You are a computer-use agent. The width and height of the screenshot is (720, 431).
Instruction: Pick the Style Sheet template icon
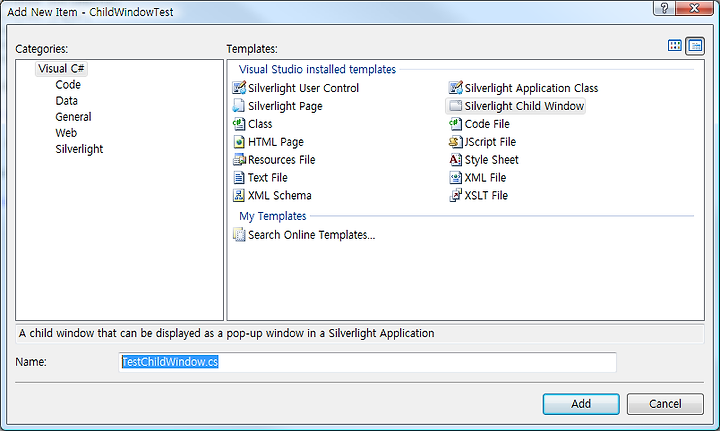coord(456,160)
